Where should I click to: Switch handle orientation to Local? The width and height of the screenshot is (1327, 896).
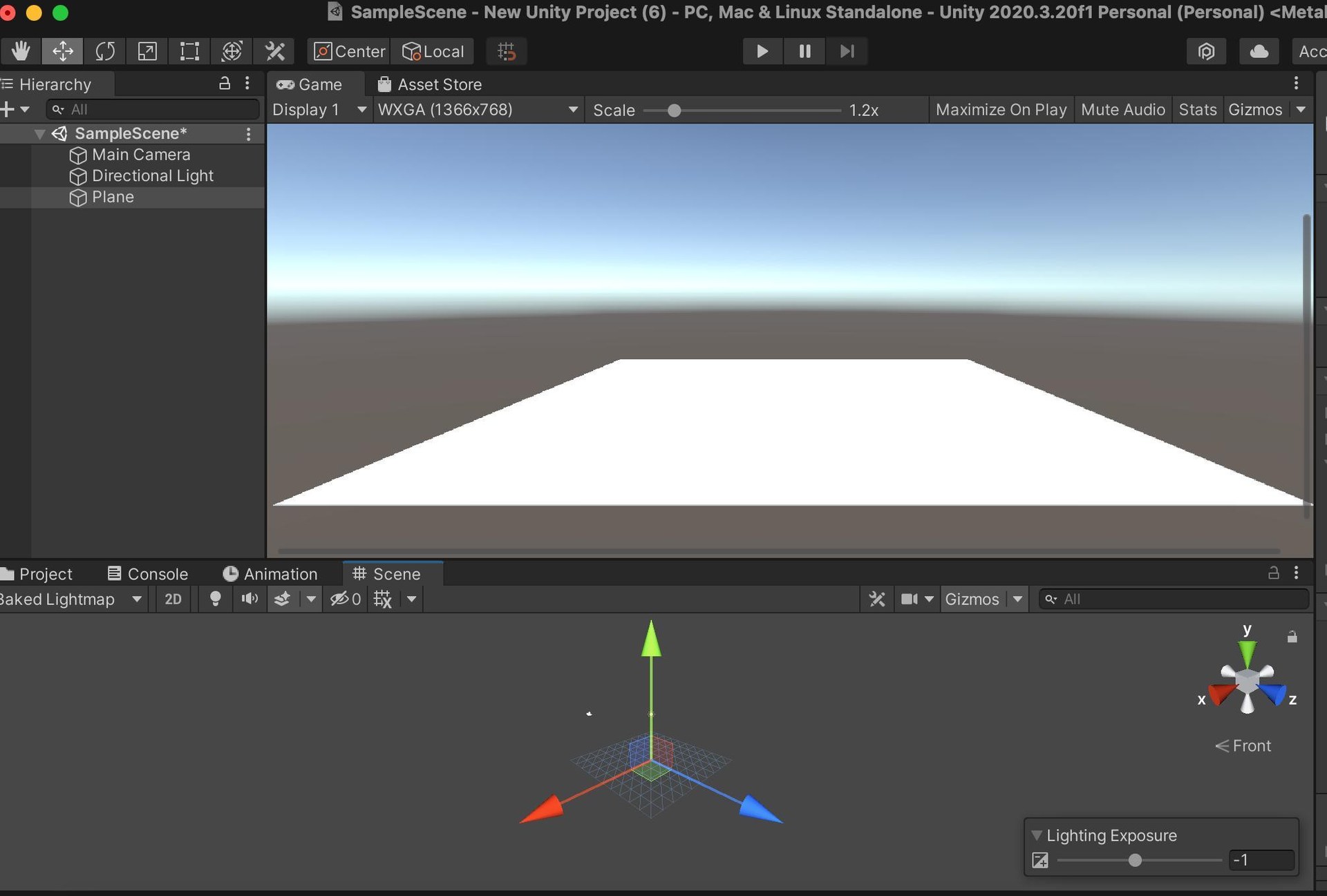[x=433, y=50]
